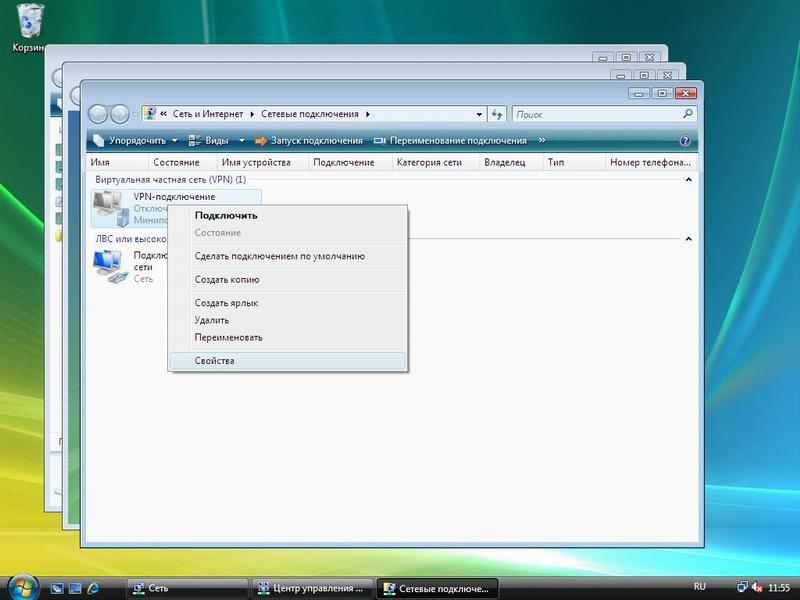
Task: Click the Back navigation arrow button
Action: point(98,114)
